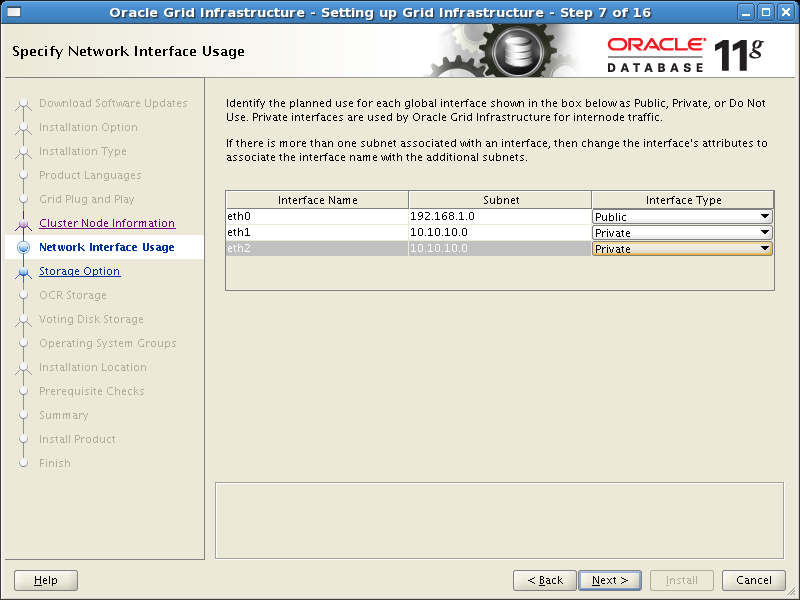
Task: Click the Interface Type column header
Action: click(683, 200)
